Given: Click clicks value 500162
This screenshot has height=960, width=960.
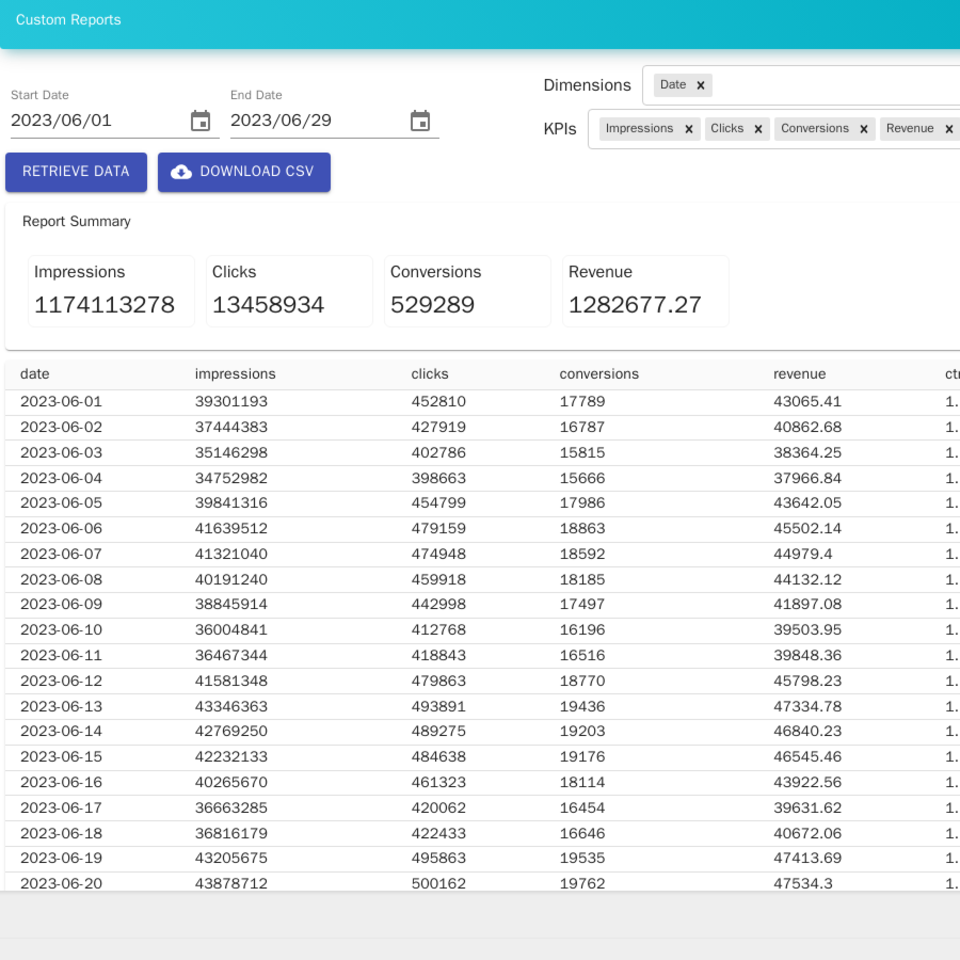Looking at the screenshot, I should (x=438, y=883).
